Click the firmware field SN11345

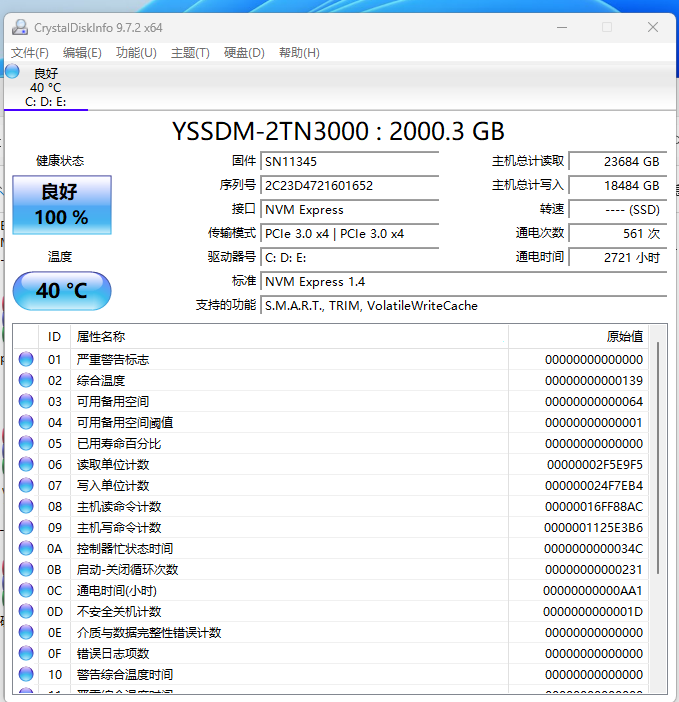350,161
